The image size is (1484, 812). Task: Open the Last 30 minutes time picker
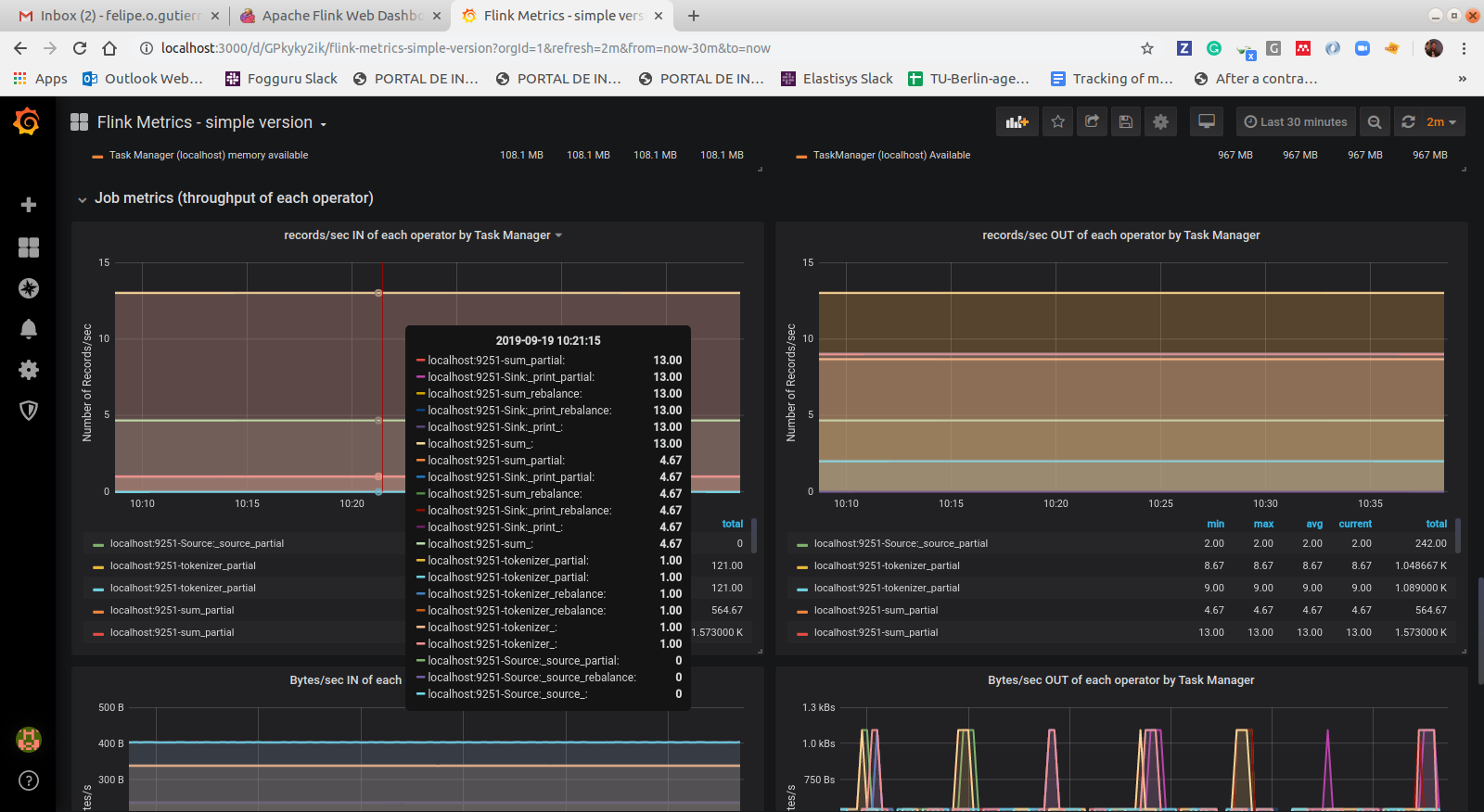1296,122
